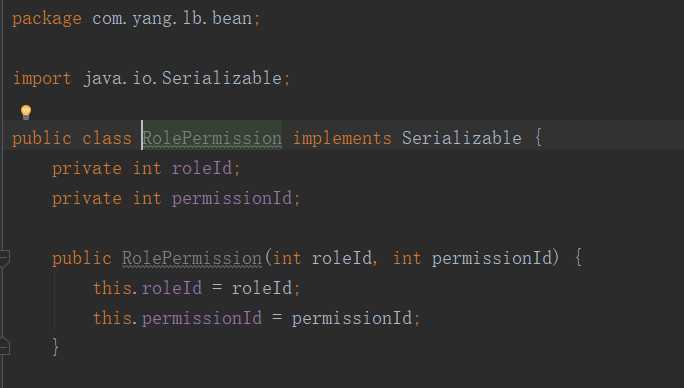
Task: Click the roleId field declaration
Action: (202, 168)
